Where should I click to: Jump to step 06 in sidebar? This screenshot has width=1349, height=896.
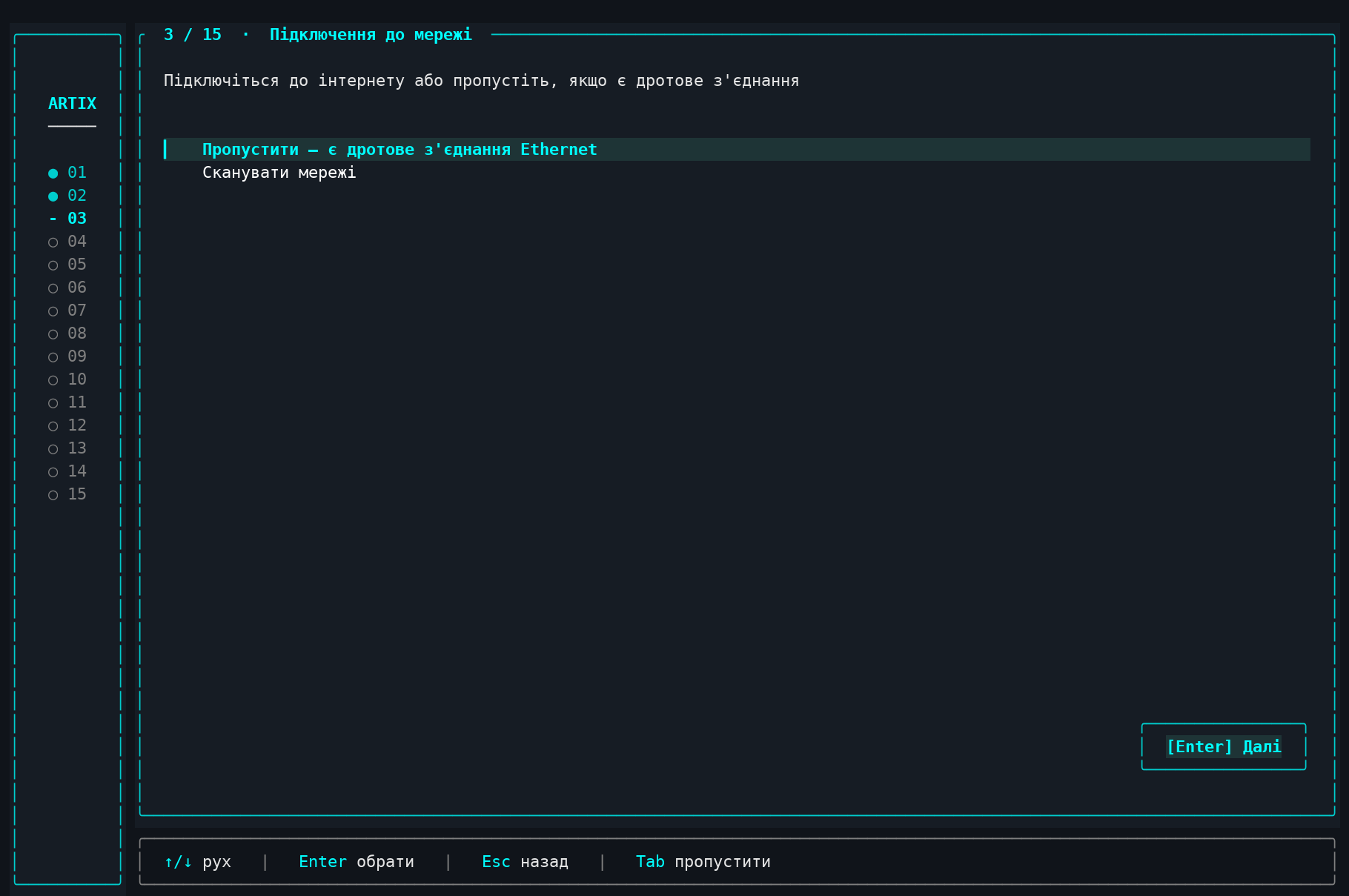(x=67, y=288)
